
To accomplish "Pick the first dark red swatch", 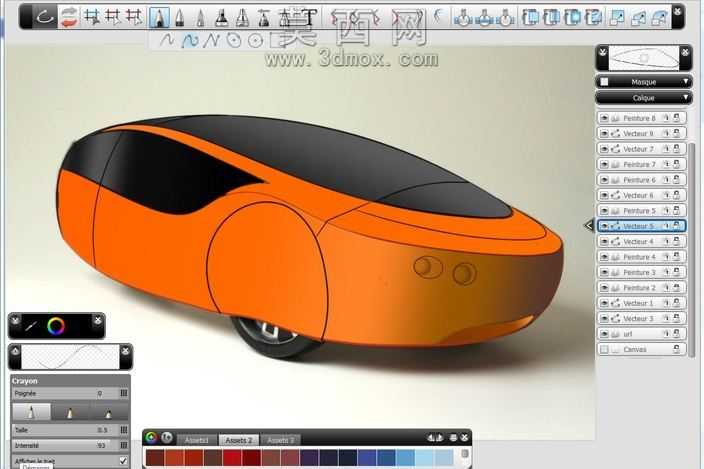I will click(x=155, y=458).
